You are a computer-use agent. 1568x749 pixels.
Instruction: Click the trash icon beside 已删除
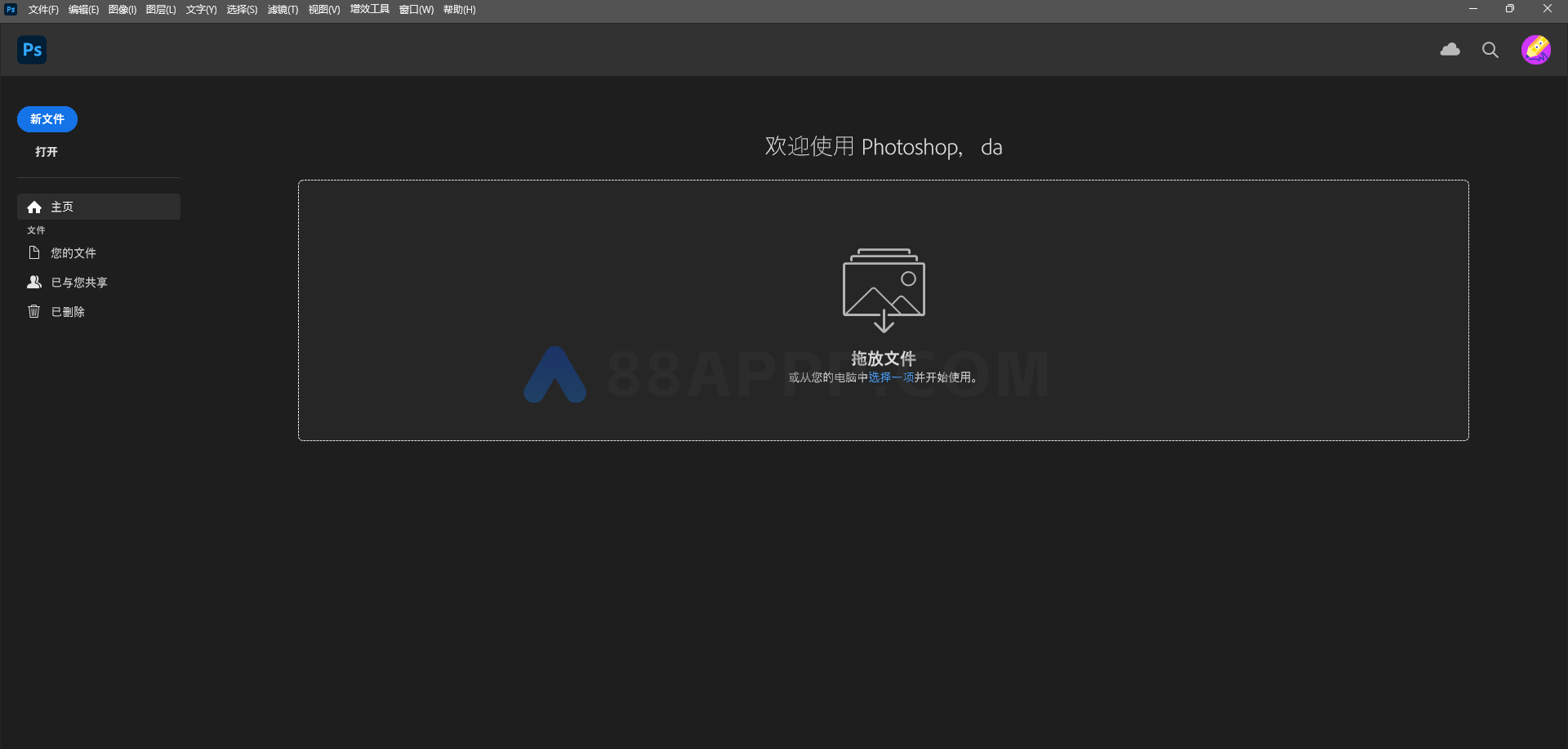[34, 311]
